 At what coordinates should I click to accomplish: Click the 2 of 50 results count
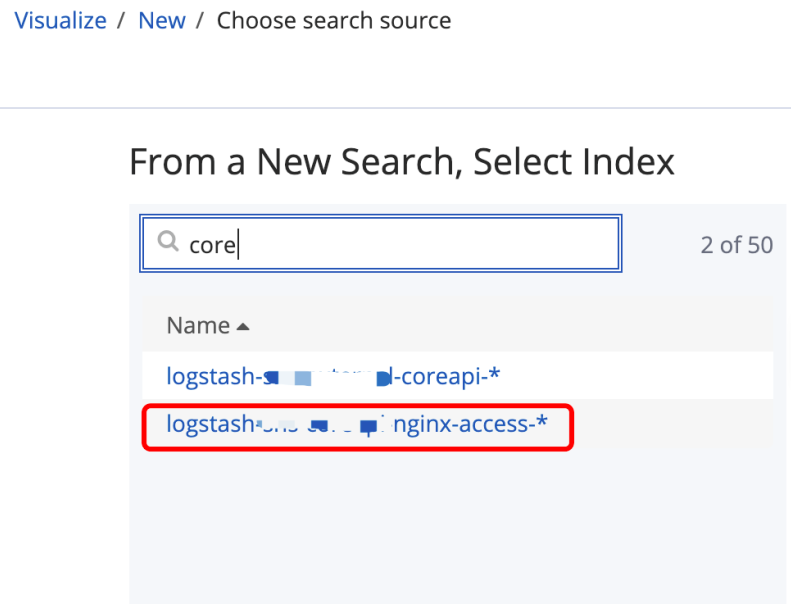pyautogui.click(x=736, y=244)
